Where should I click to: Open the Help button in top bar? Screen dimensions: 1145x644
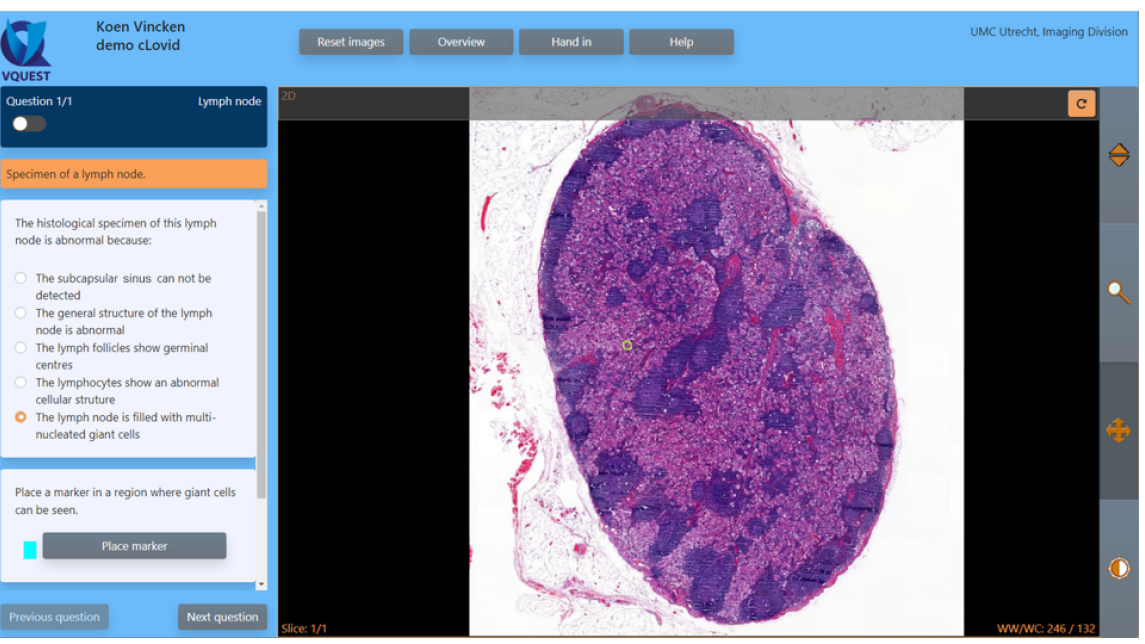(x=681, y=42)
